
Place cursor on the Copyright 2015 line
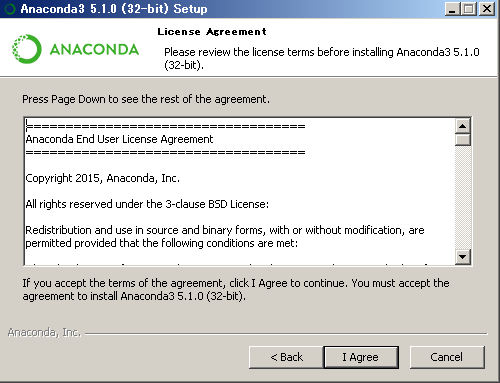click(103, 178)
